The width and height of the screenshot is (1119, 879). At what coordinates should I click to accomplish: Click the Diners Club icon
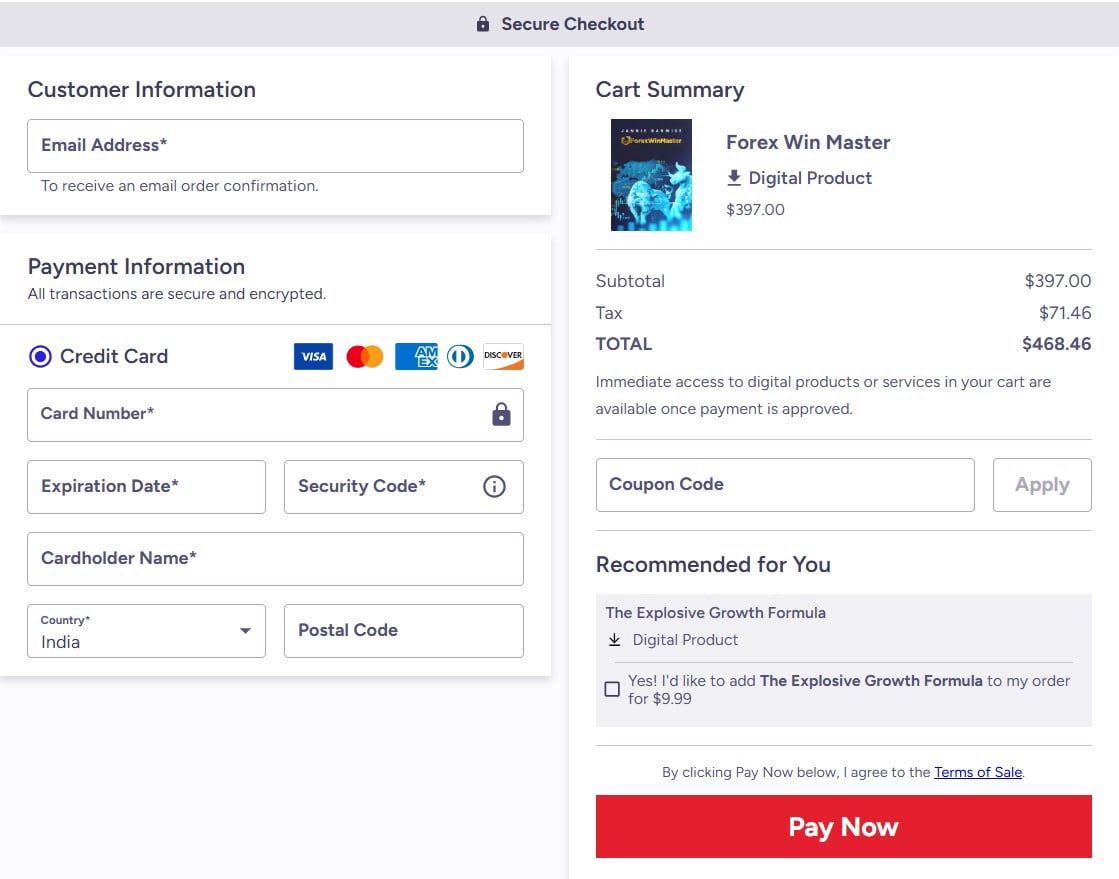[x=459, y=356]
